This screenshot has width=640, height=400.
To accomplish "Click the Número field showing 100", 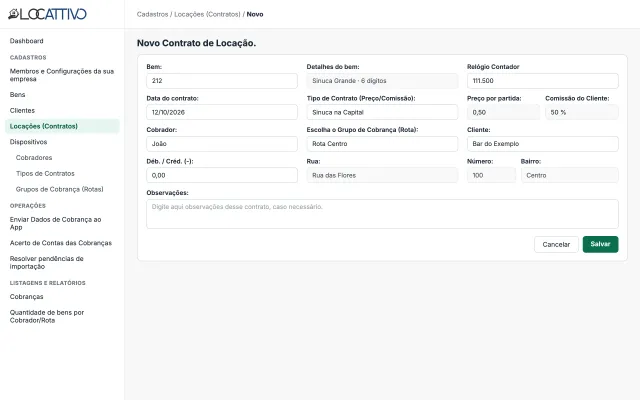I will pyautogui.click(x=491, y=175).
